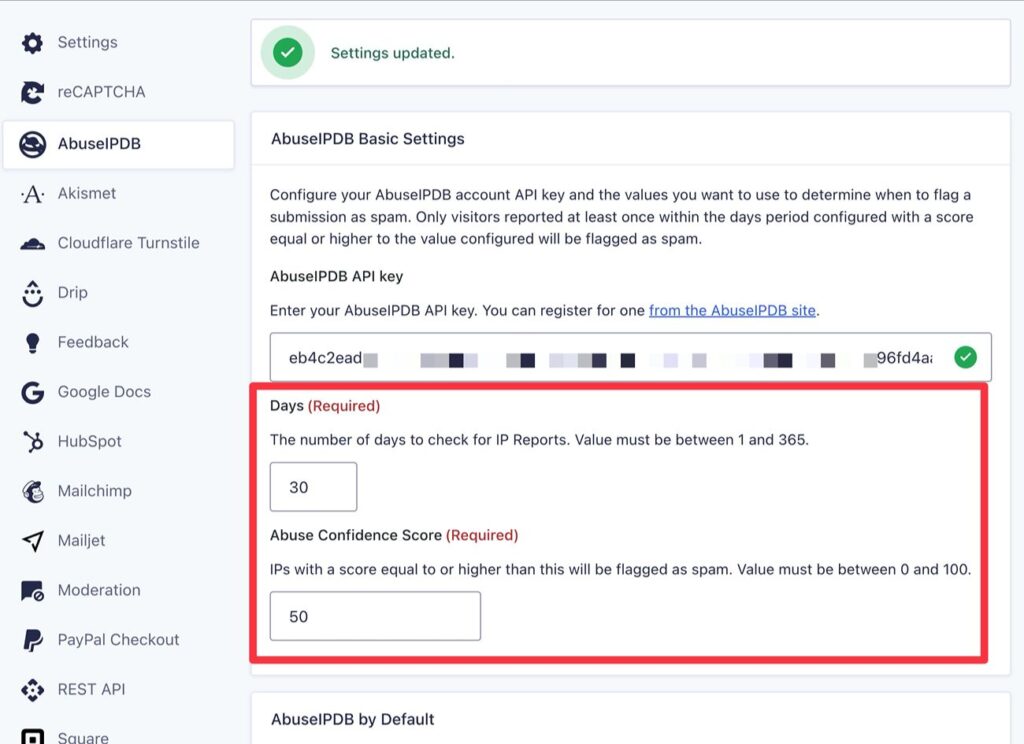Click the 'Settings updated.' notice text
1024x744 pixels.
392,53
